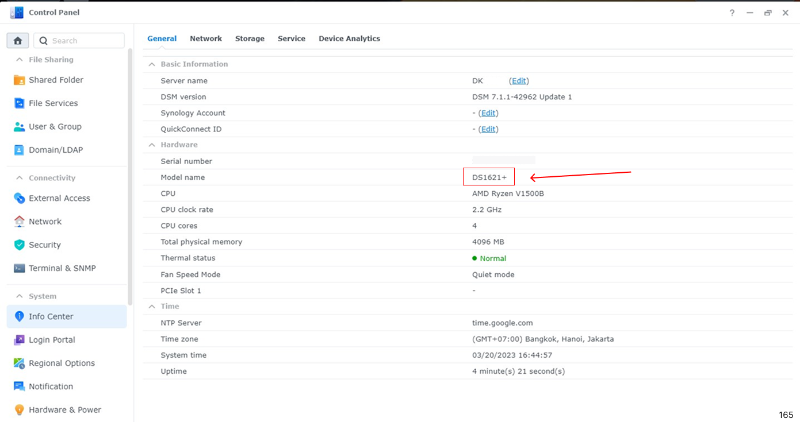Collapse the File Sharing sidebar section
Viewport: 800px width, 422px height.
coord(16,60)
